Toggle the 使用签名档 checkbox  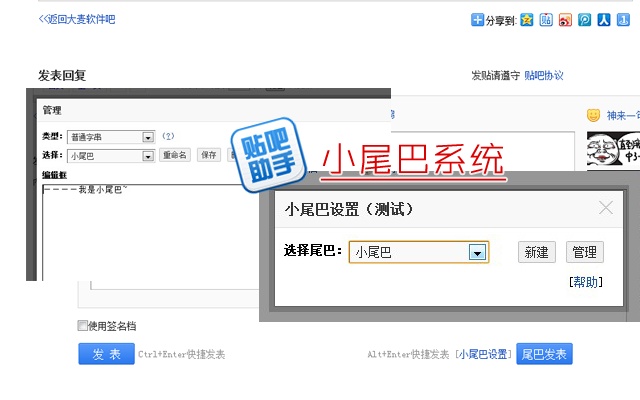pos(83,326)
